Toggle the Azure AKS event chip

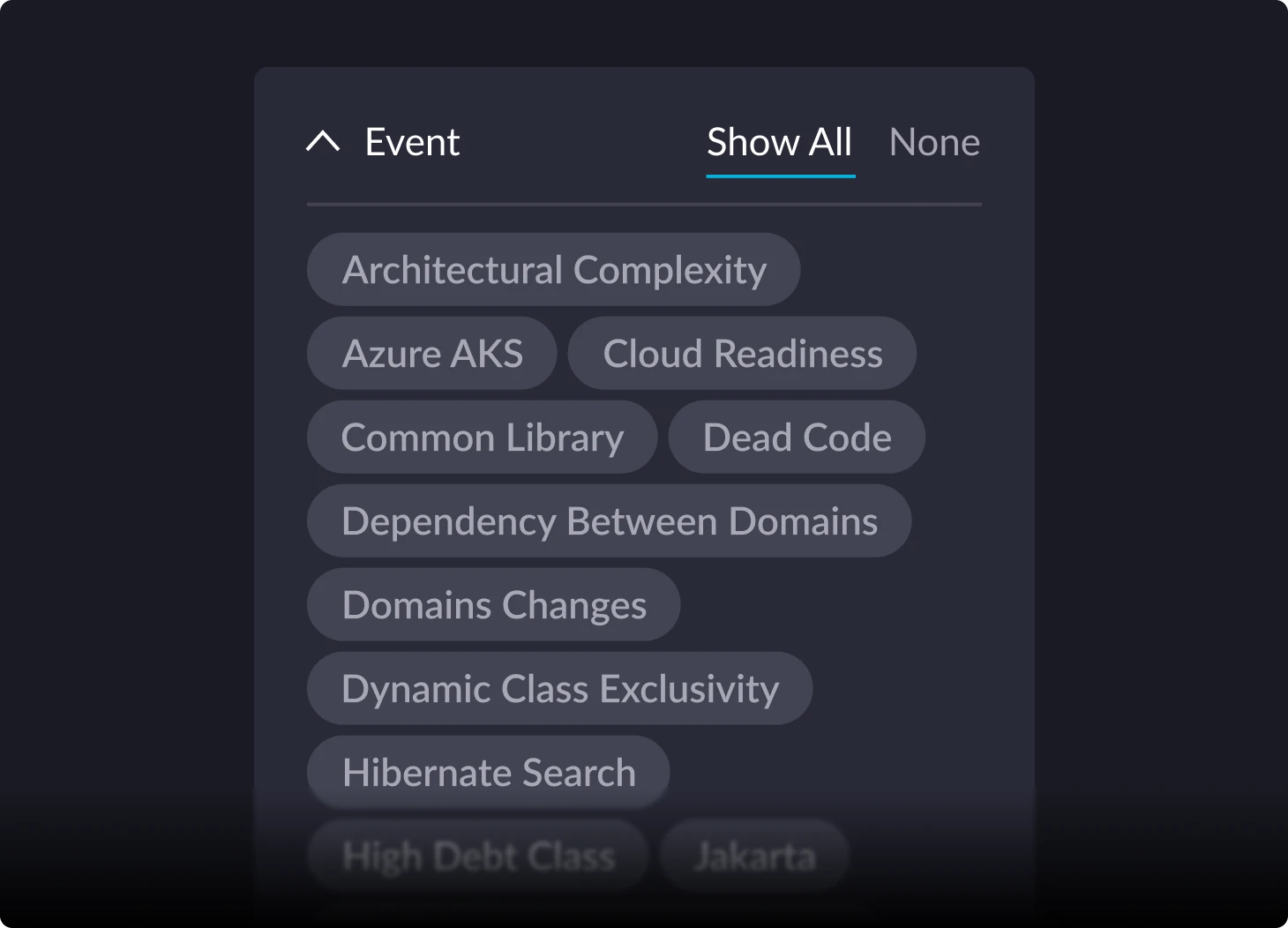click(x=432, y=353)
